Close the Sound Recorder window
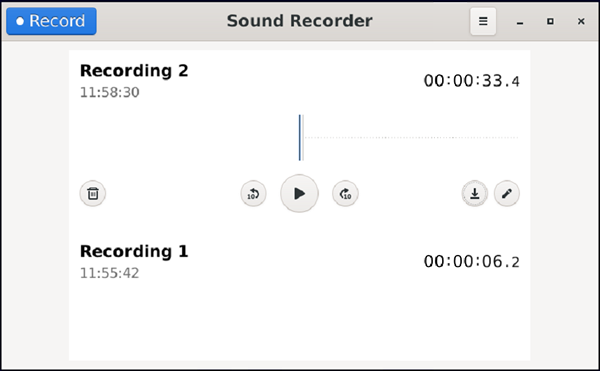Screen dimensions: 600x371 (x=581, y=21)
